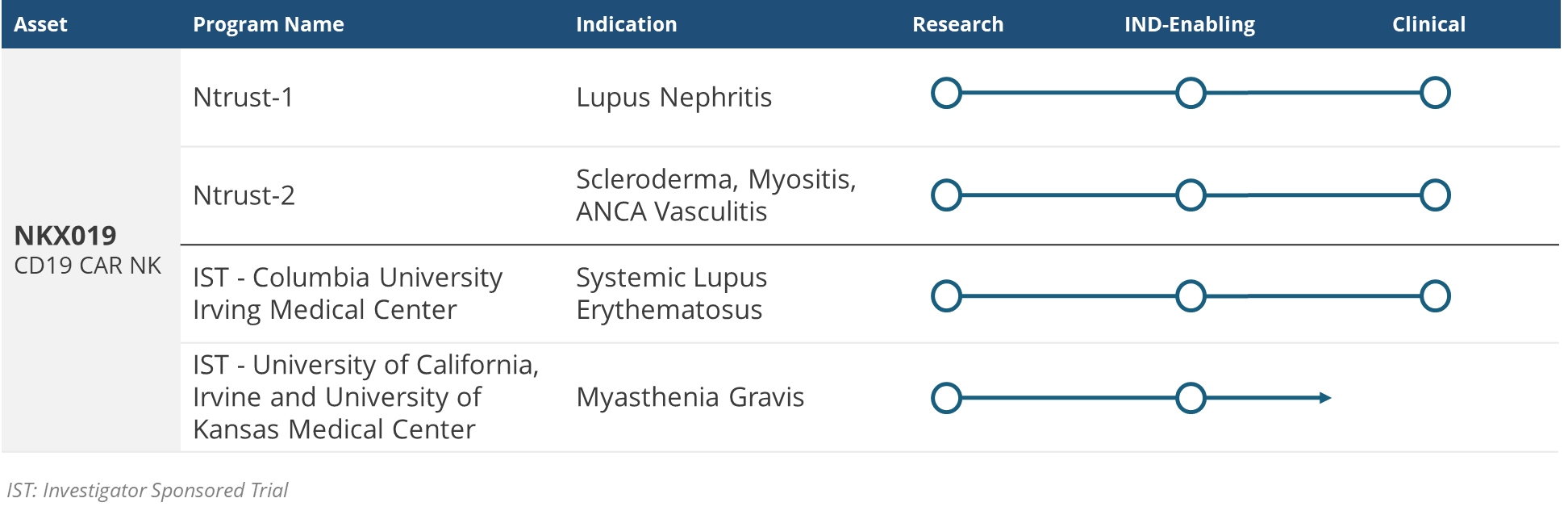Click the Research stage circle for Ntrust-1
Viewport: 1568px width, 515px height.
coord(946,93)
